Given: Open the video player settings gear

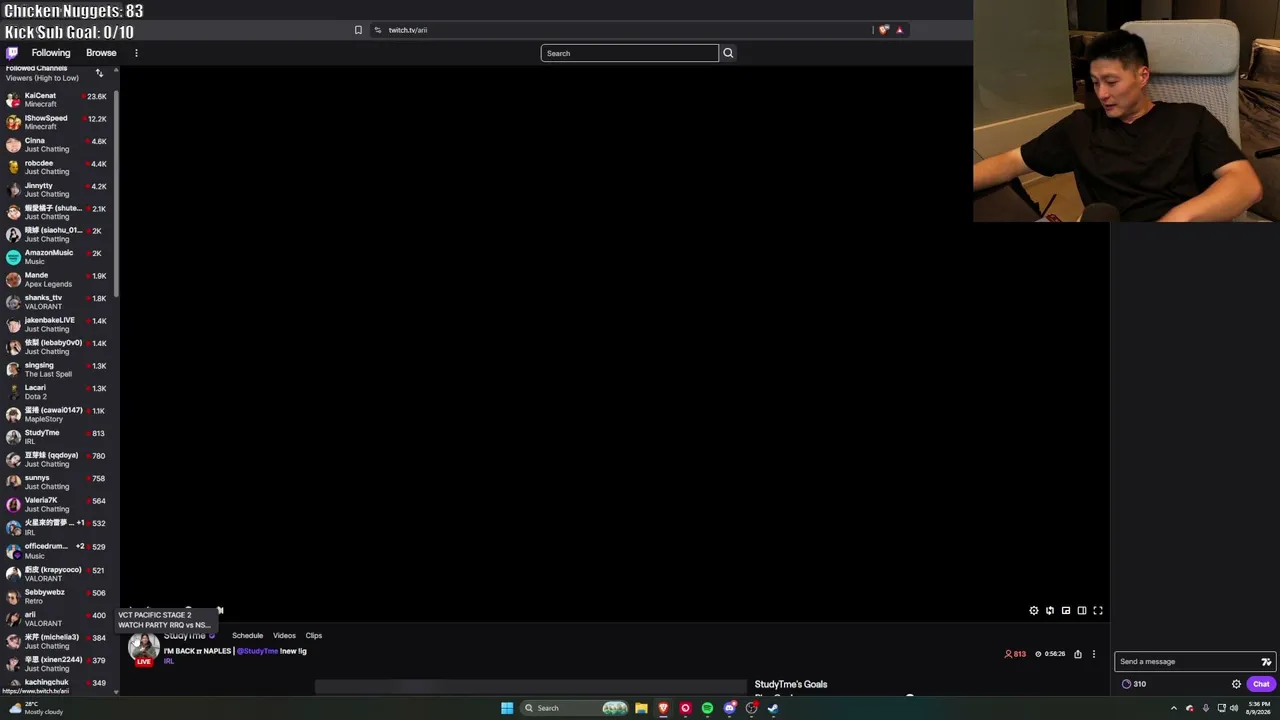Looking at the screenshot, I should (1034, 610).
